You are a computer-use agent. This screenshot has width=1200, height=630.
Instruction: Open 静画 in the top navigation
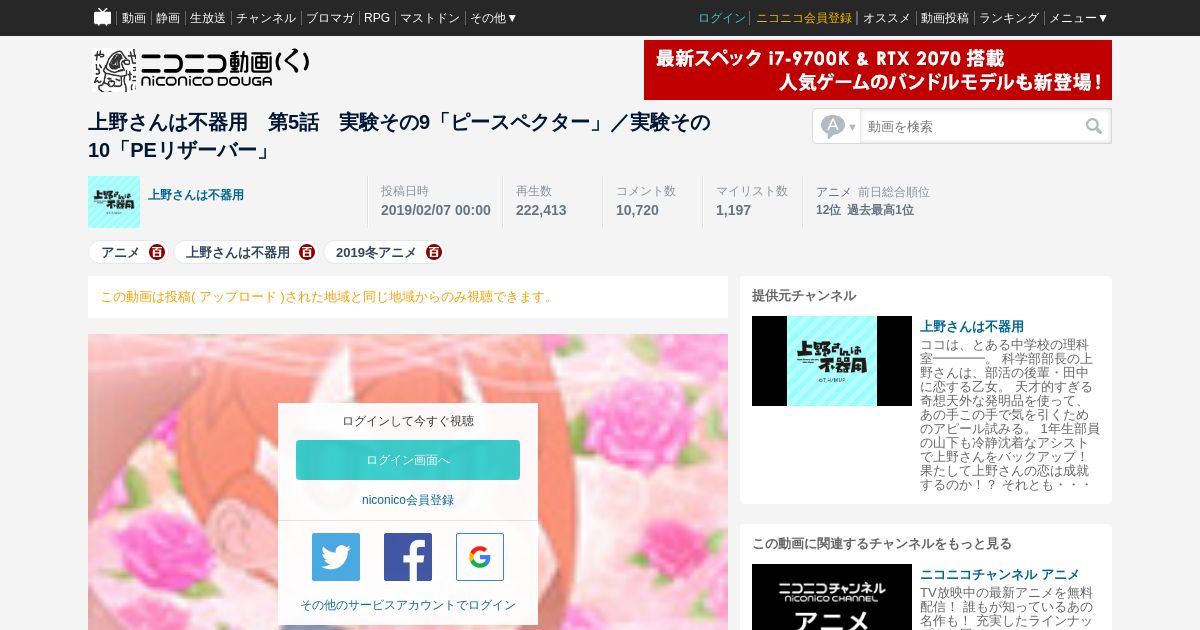168,18
